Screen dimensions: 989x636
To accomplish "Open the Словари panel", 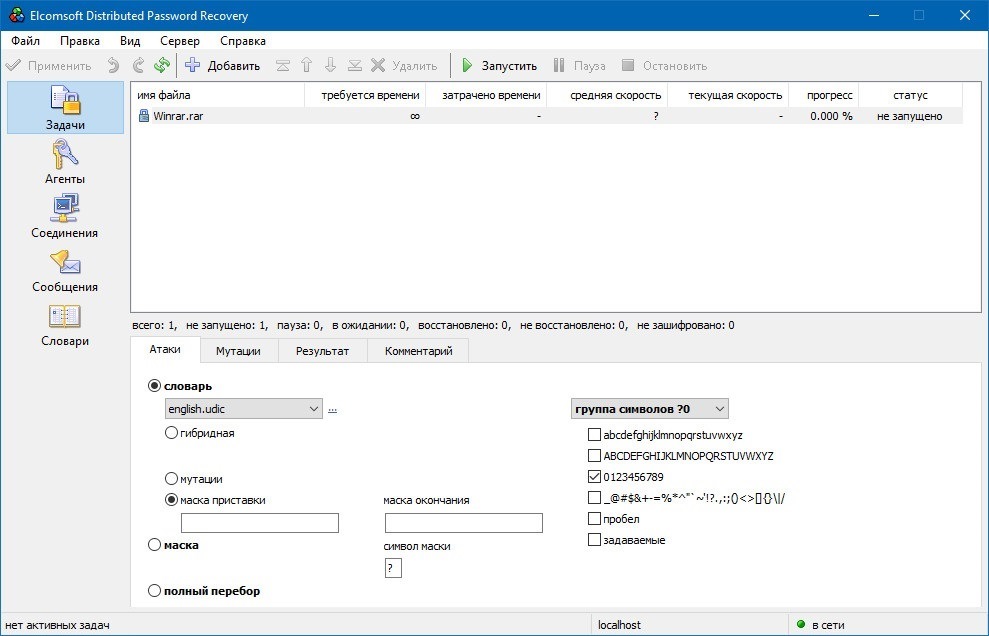I will coord(65,324).
